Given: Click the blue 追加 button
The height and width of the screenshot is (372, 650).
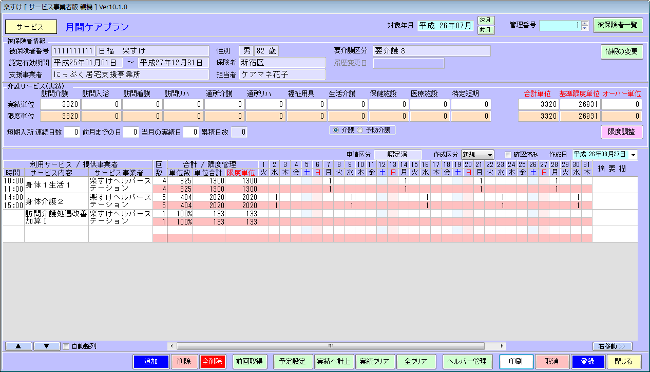Looking at the screenshot, I should pos(151,361).
